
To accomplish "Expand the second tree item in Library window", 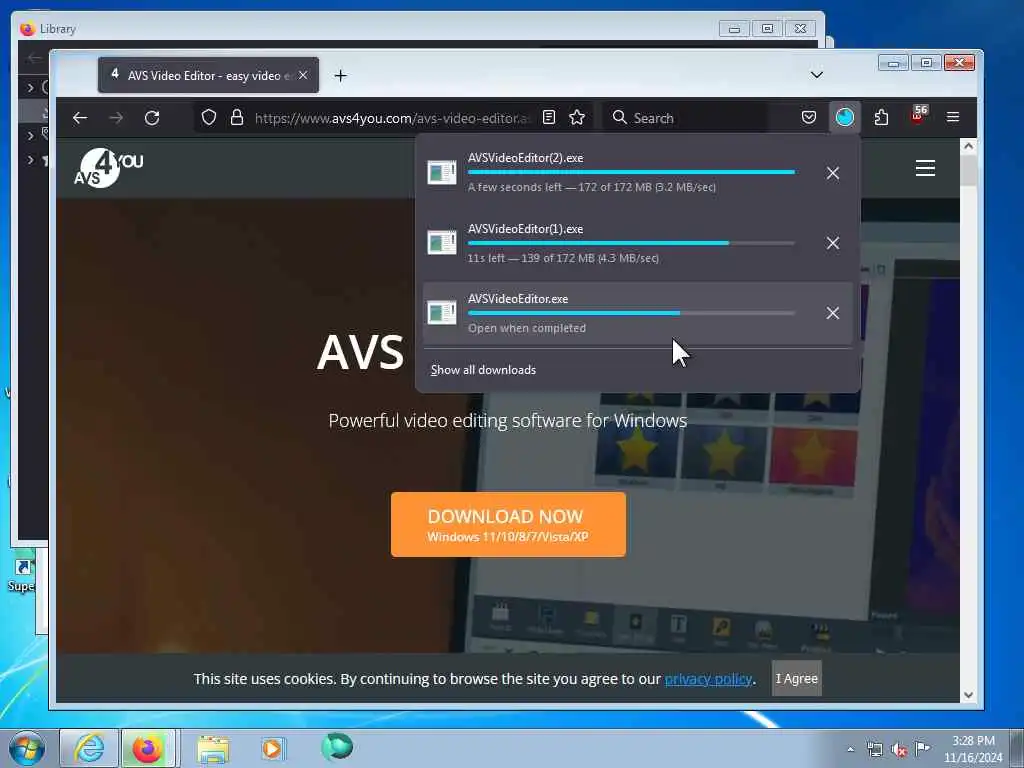I will [x=31, y=135].
